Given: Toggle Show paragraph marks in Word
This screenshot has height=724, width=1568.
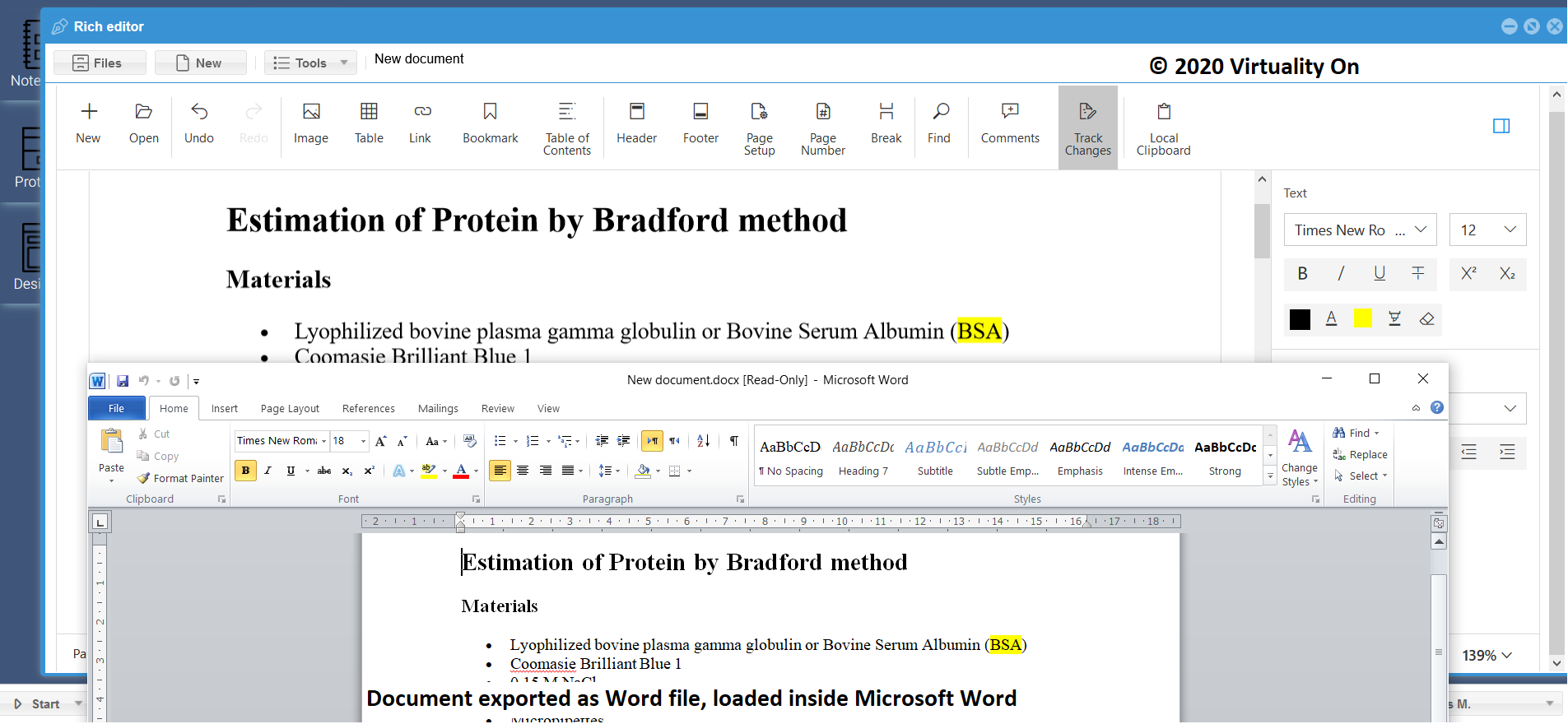Looking at the screenshot, I should click(733, 441).
